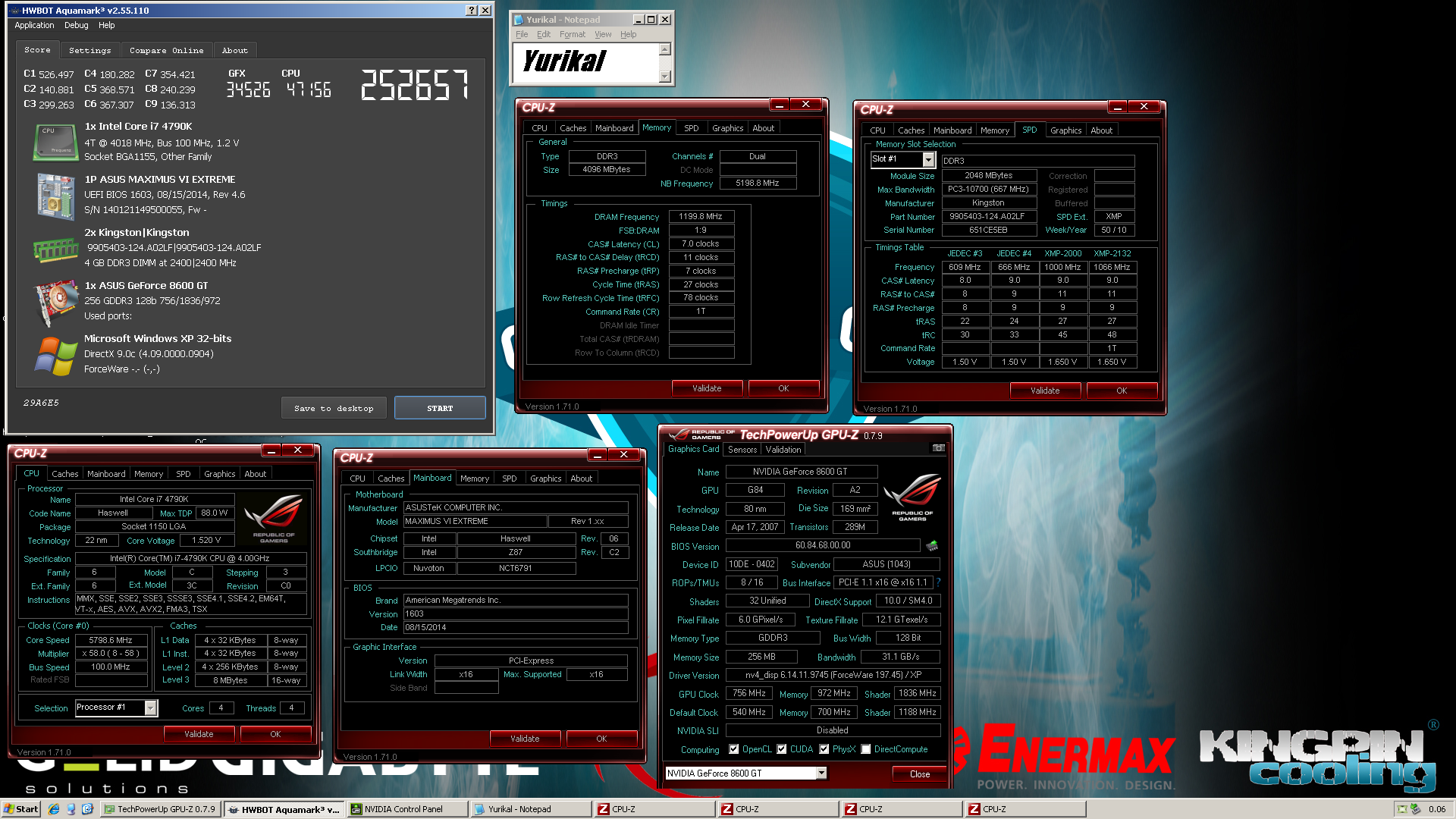Click the motherboard icon beside ASUS MAXIMUS VI EXTREME
Viewport: 1456px width, 819px height.
pyautogui.click(x=55, y=196)
